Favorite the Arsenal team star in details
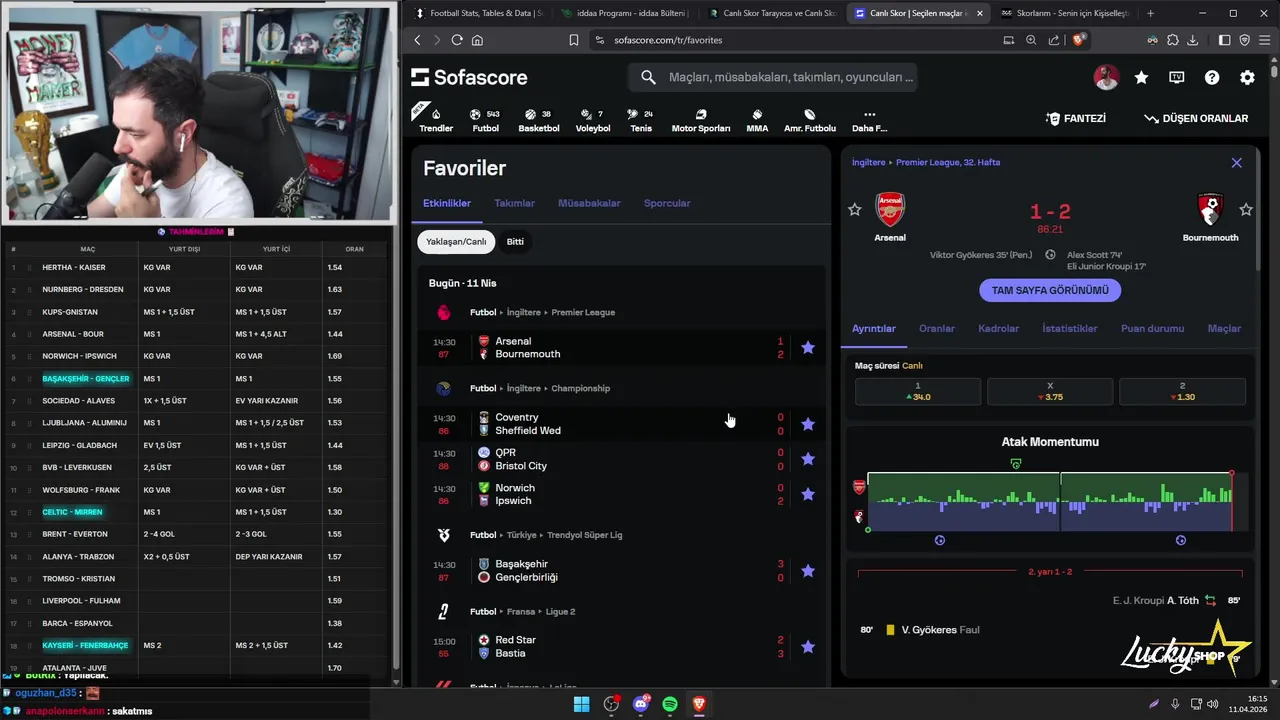Viewport: 1280px width, 720px height. click(854, 210)
